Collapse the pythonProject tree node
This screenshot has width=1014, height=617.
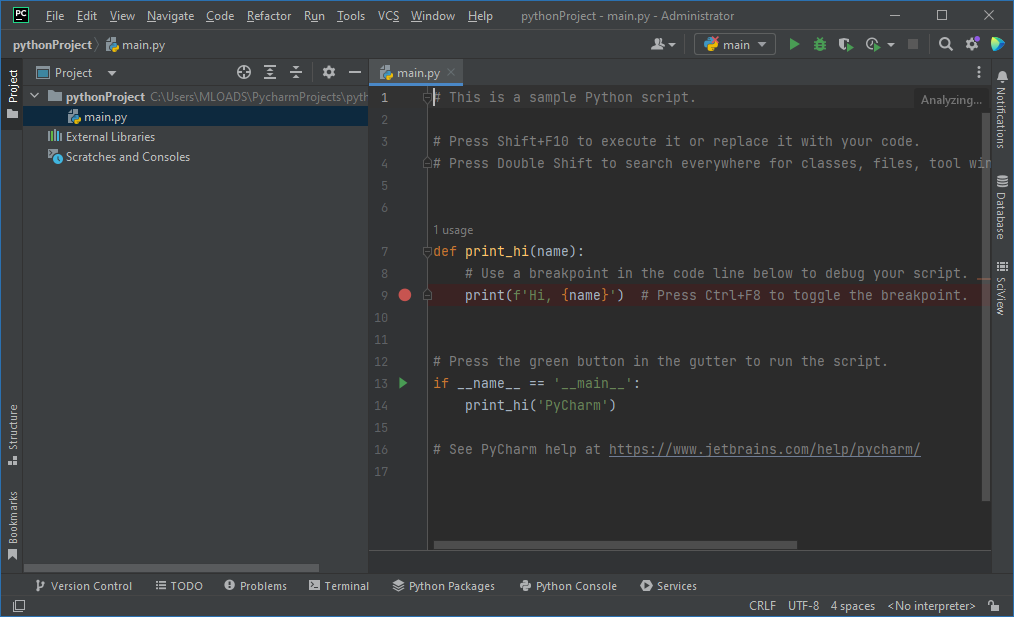click(x=35, y=96)
